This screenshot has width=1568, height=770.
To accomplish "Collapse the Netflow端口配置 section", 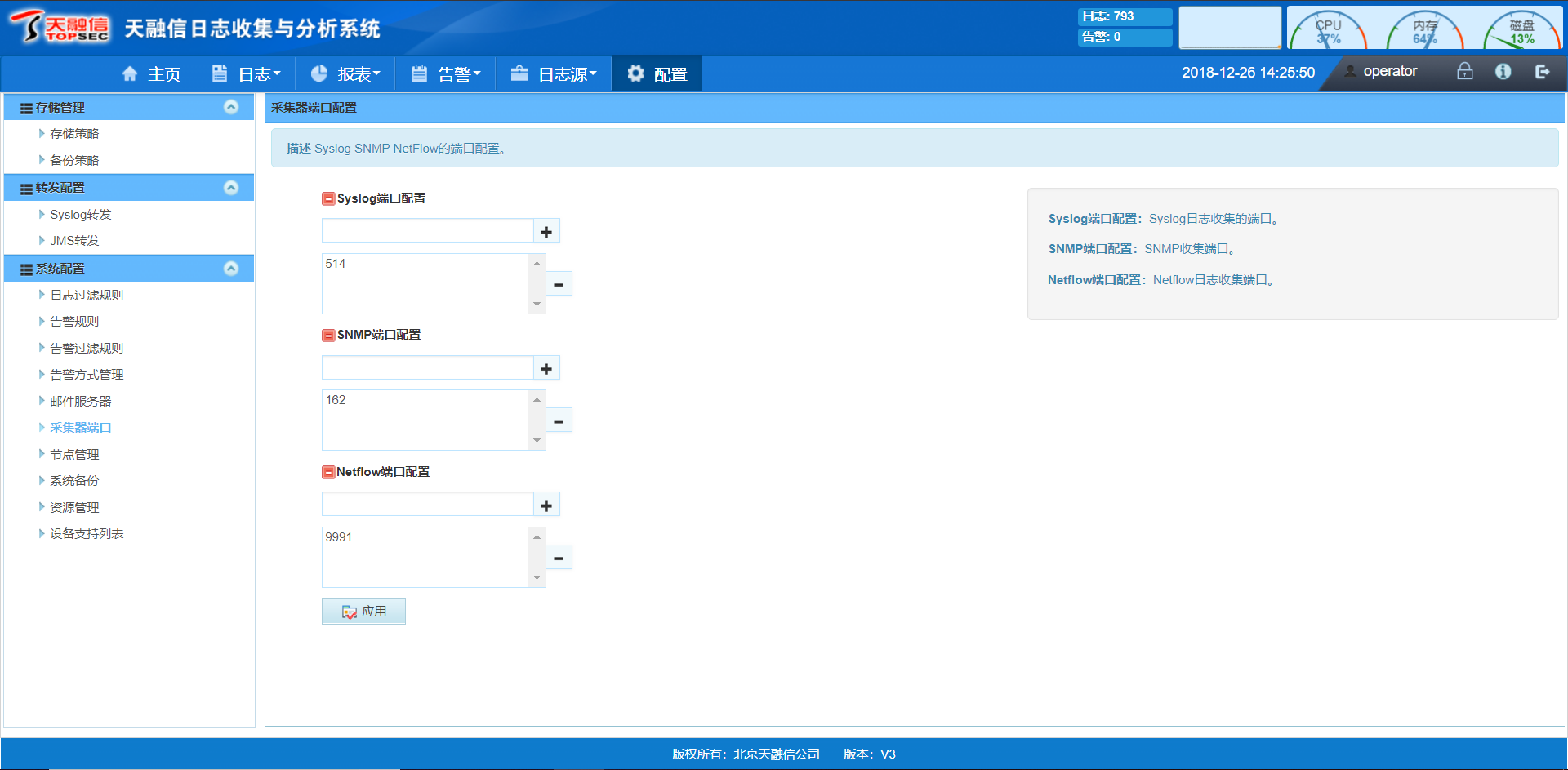I will coord(328,472).
